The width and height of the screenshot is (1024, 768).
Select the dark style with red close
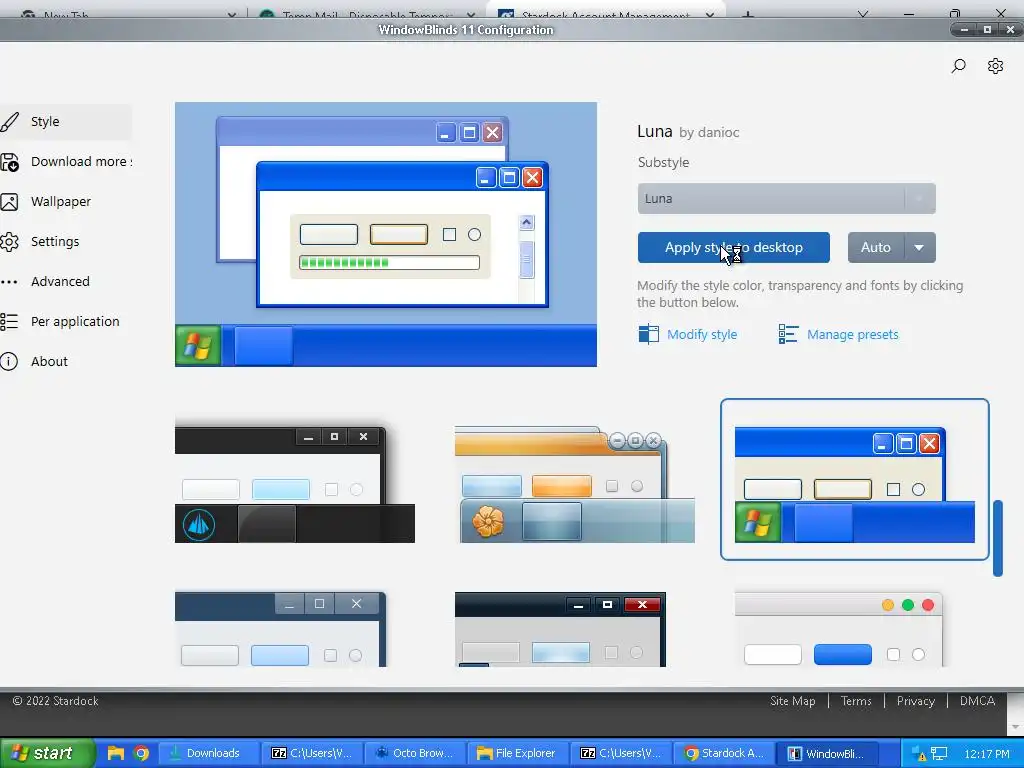560,629
